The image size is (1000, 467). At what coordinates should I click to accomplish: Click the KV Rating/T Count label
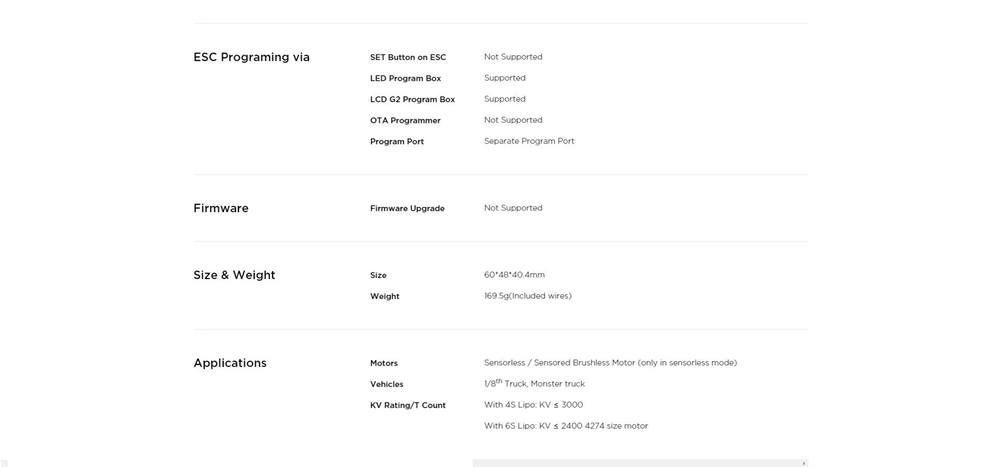click(407, 406)
